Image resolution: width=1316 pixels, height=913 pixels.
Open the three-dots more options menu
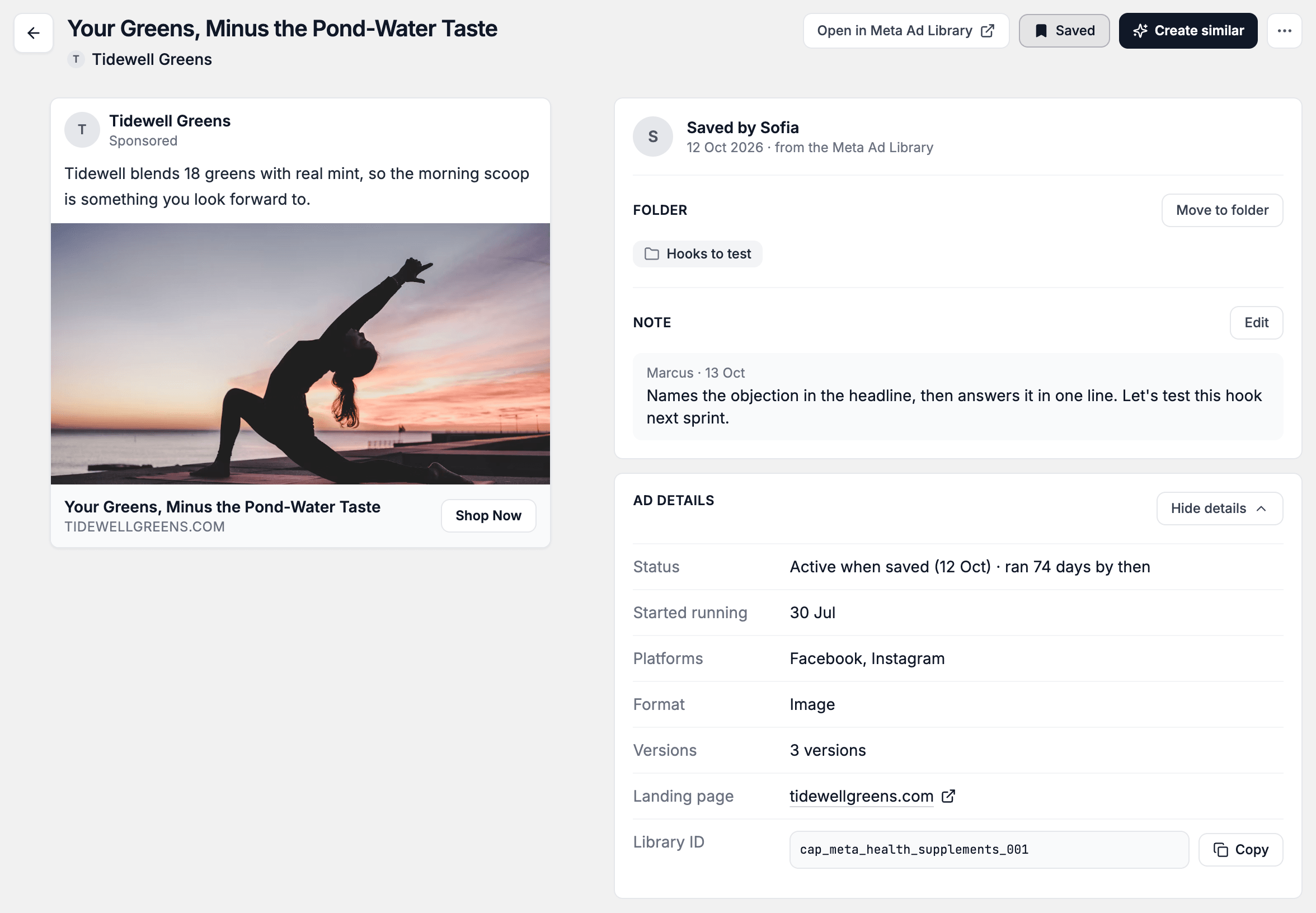1284,31
